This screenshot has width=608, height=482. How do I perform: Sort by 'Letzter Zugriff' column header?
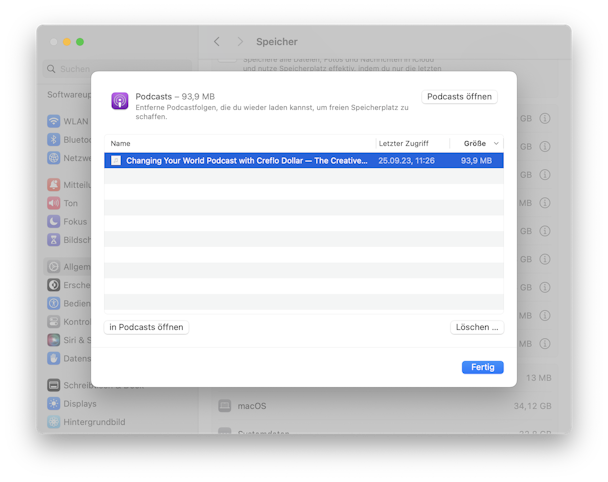[x=403, y=143]
